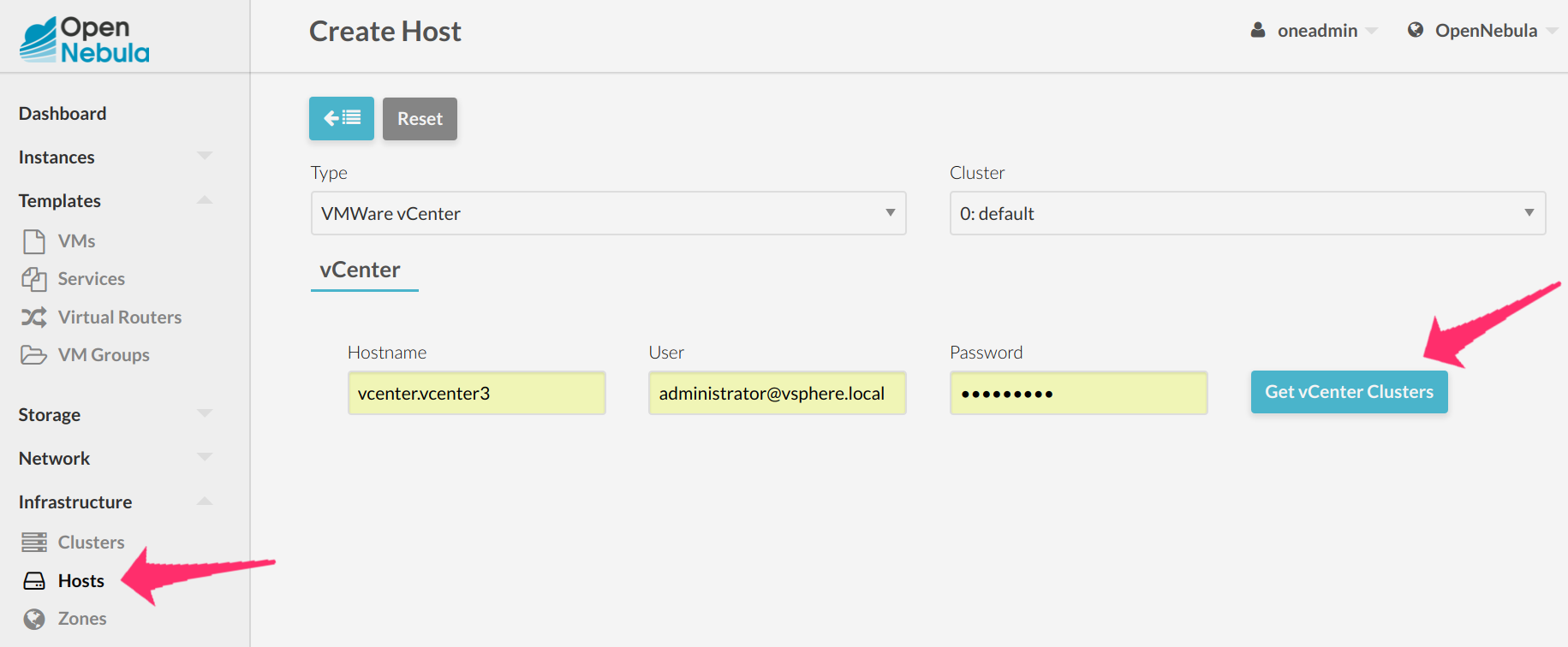Click the Hosts drive icon
1568x647 pixels.
tap(34, 581)
